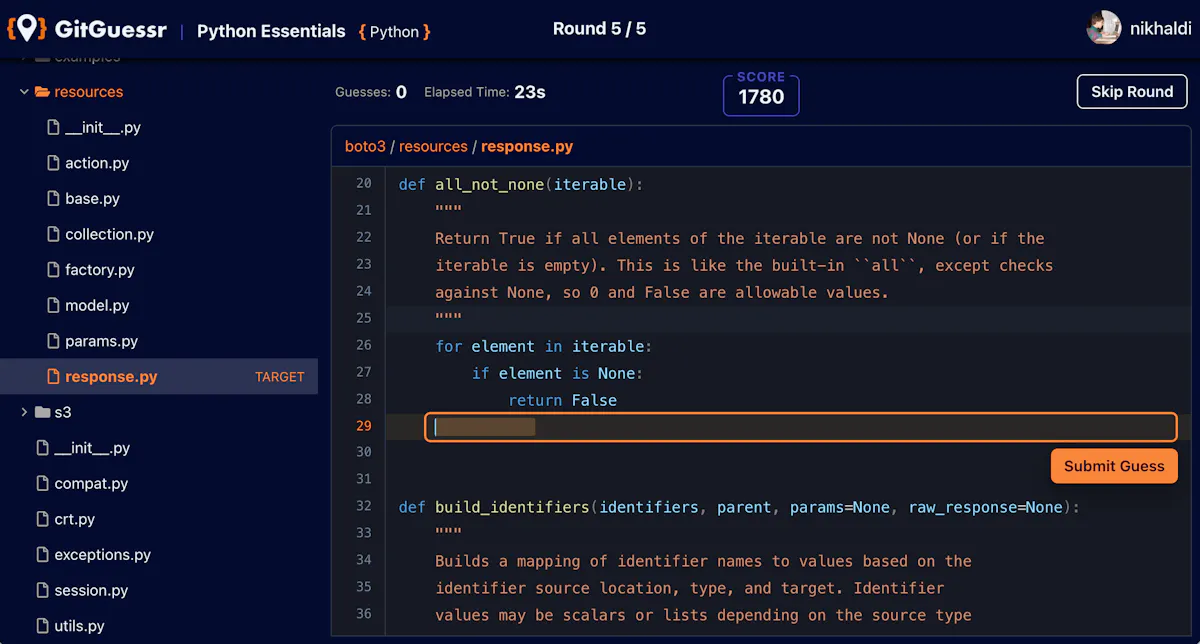Click the compat.py file icon
This screenshot has height=644, width=1200.
coord(43,484)
